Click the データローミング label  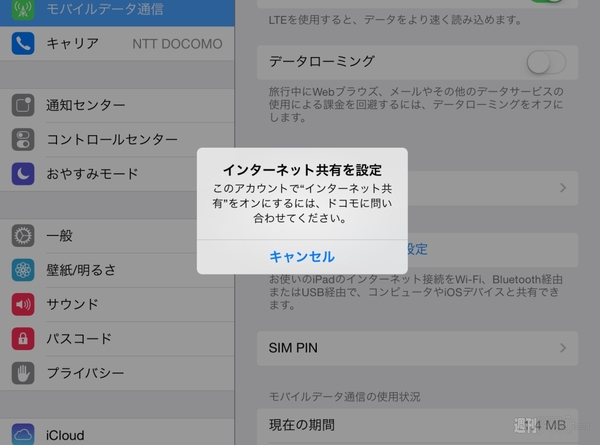[321, 61]
